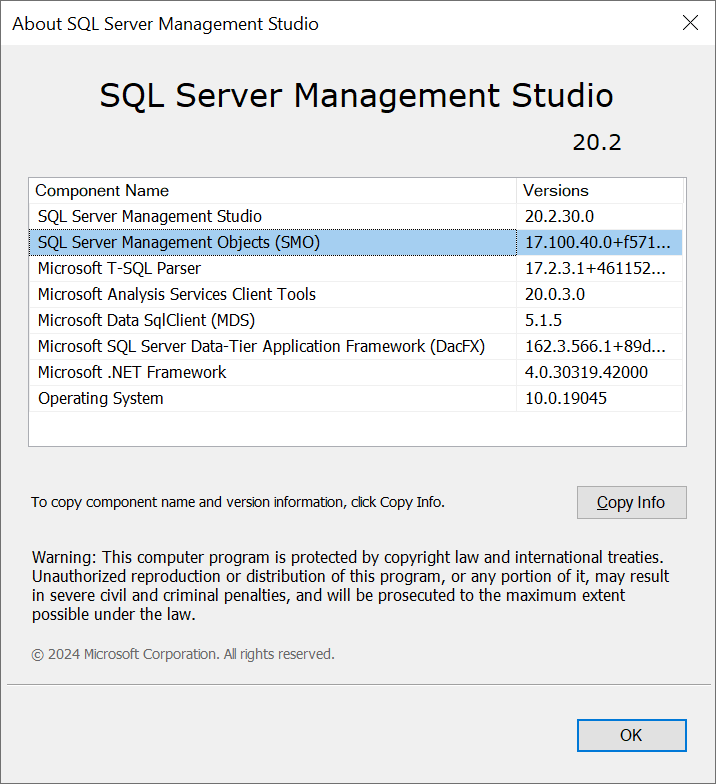
Task: Click version value 4.0.30319.42000
Action: [x=586, y=372]
